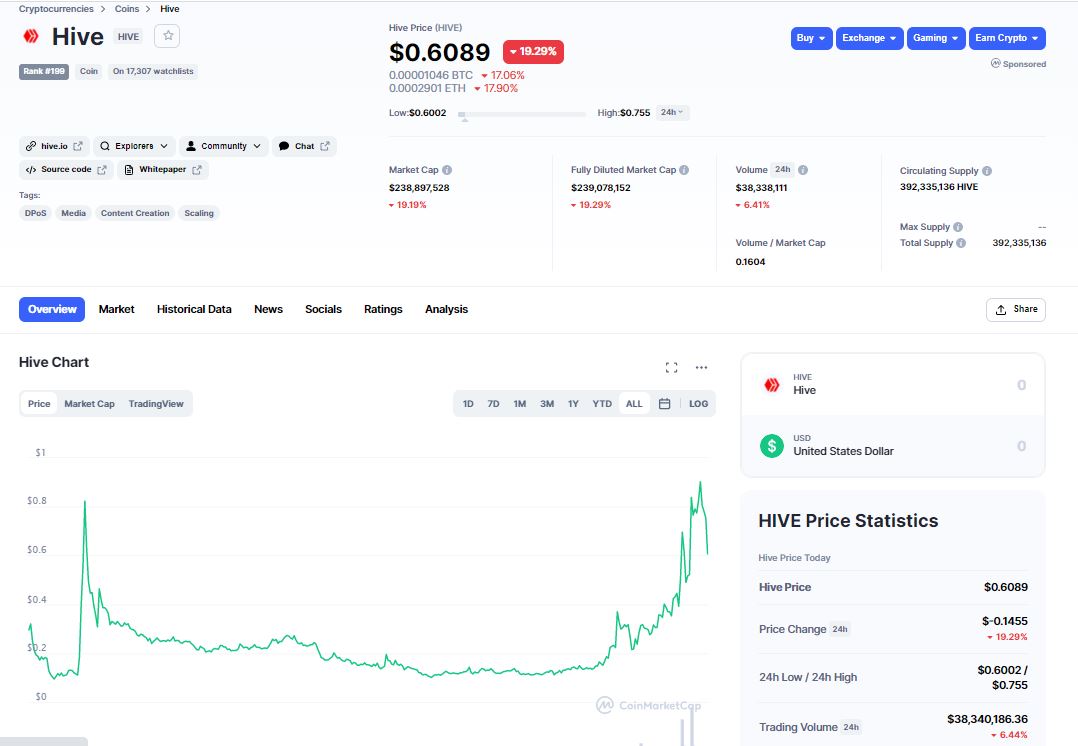The width and height of the screenshot is (1078, 746).
Task: Switch to the Socials tab
Action: (323, 309)
